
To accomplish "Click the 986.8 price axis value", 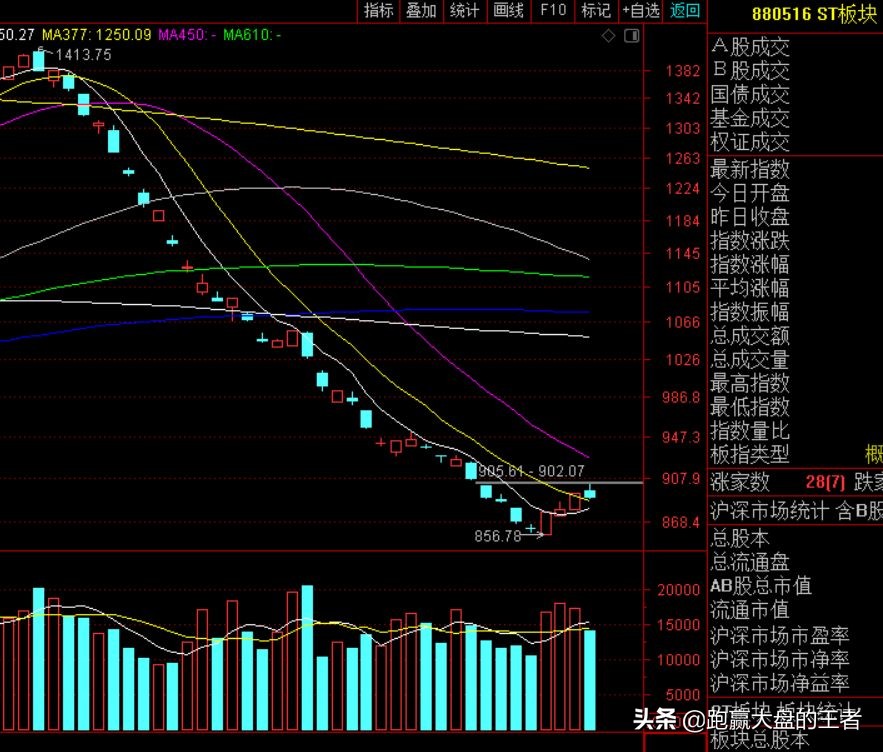I will point(681,397).
